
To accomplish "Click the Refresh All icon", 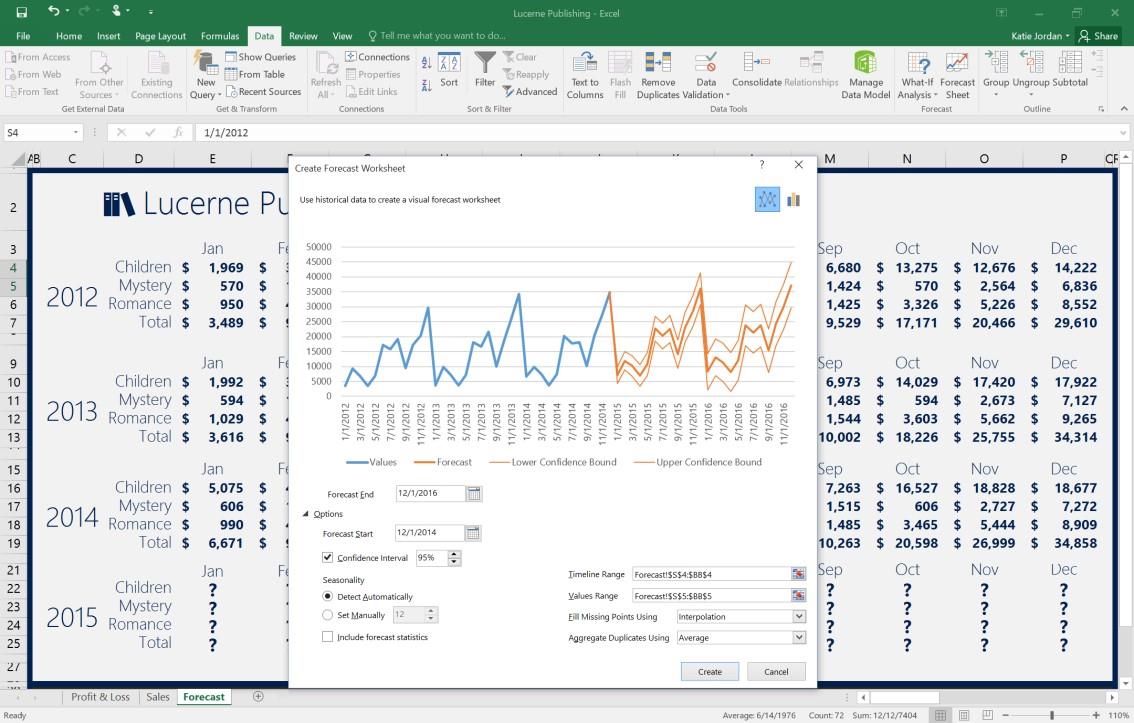I will [325, 75].
